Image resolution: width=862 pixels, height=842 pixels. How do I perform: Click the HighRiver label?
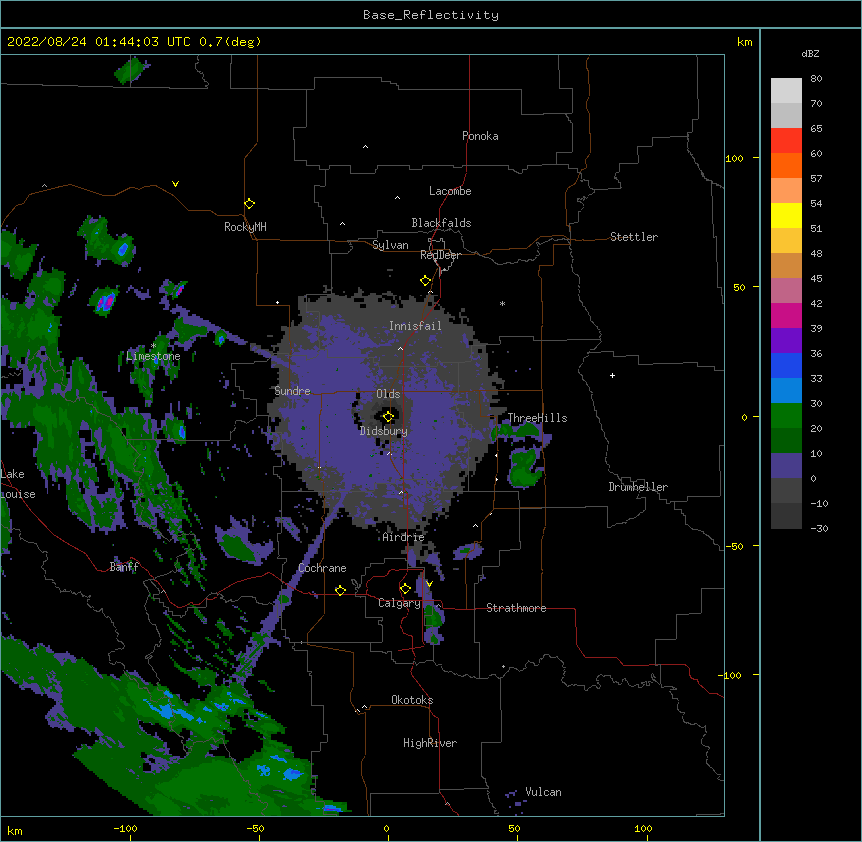click(x=430, y=744)
